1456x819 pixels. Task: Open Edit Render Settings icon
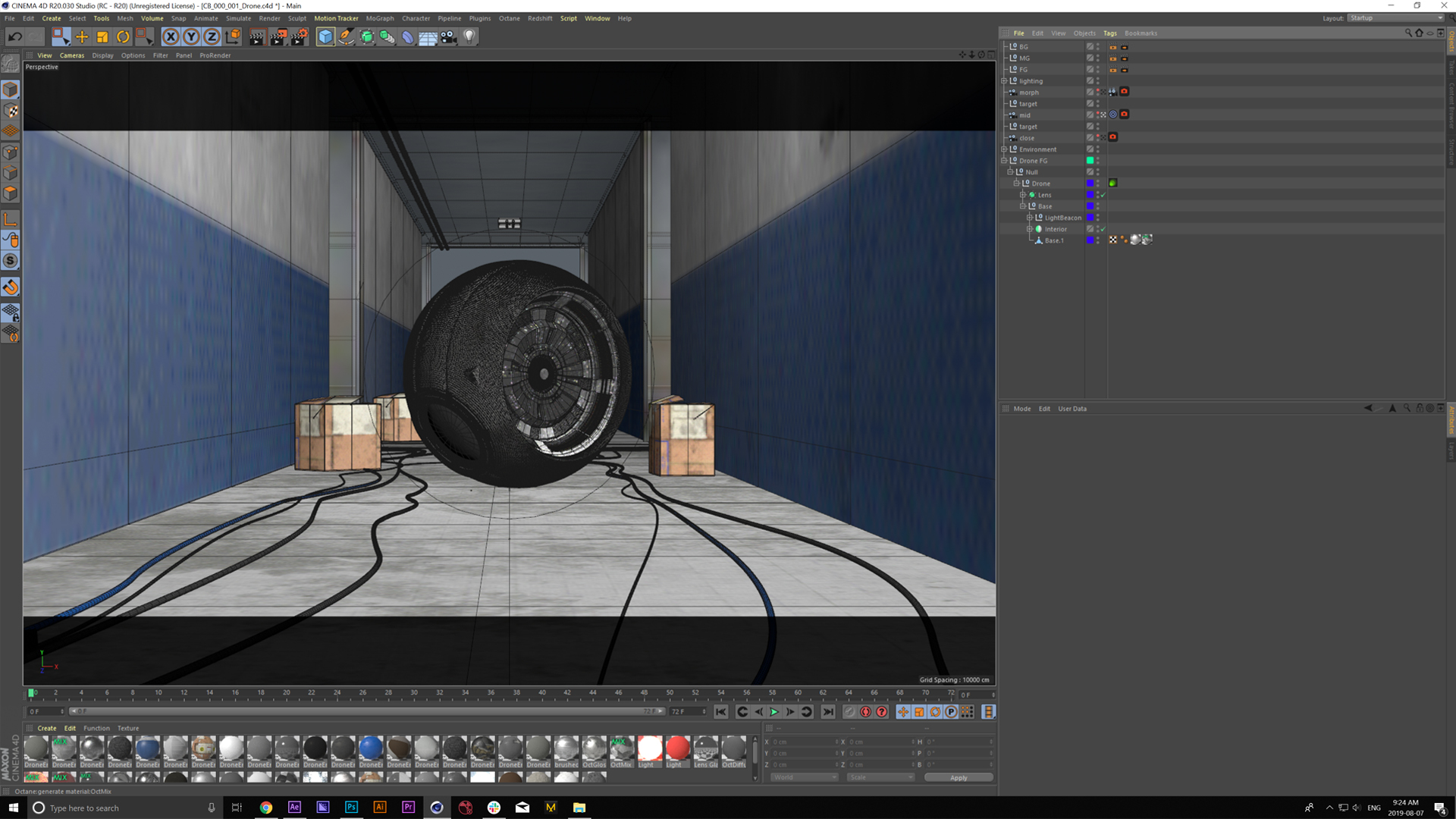(299, 36)
